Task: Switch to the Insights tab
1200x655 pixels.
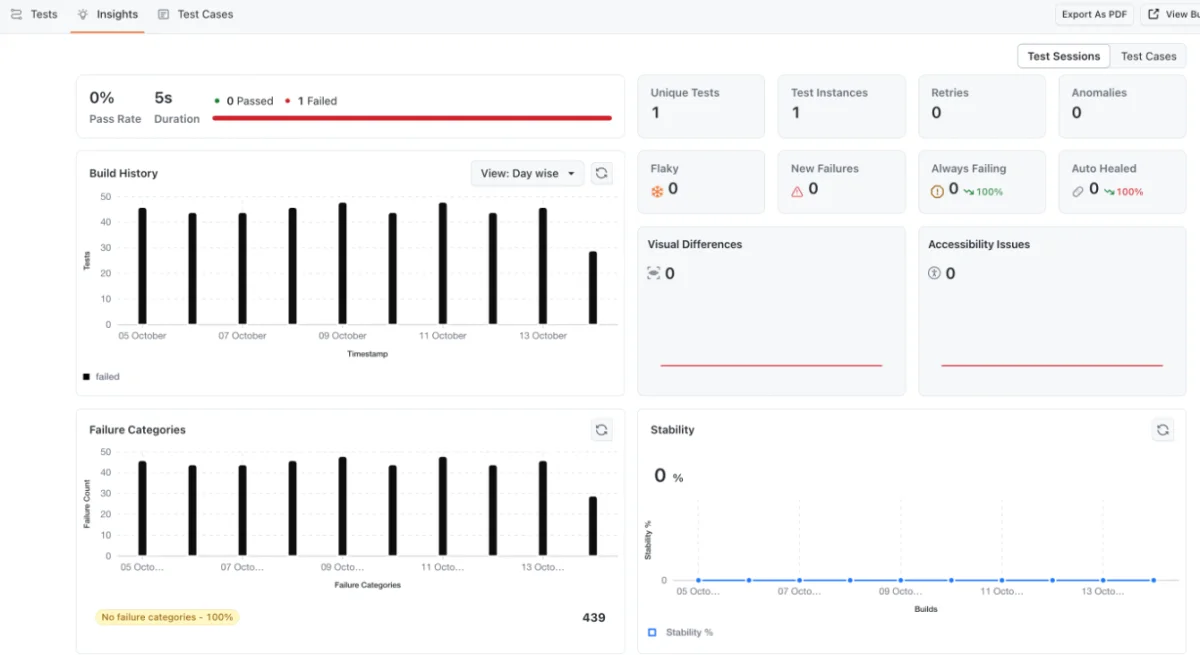Action: pyautogui.click(x=107, y=15)
